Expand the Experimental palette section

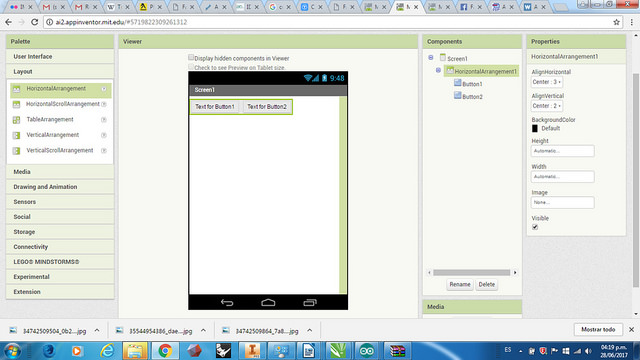pyautogui.click(x=60, y=277)
